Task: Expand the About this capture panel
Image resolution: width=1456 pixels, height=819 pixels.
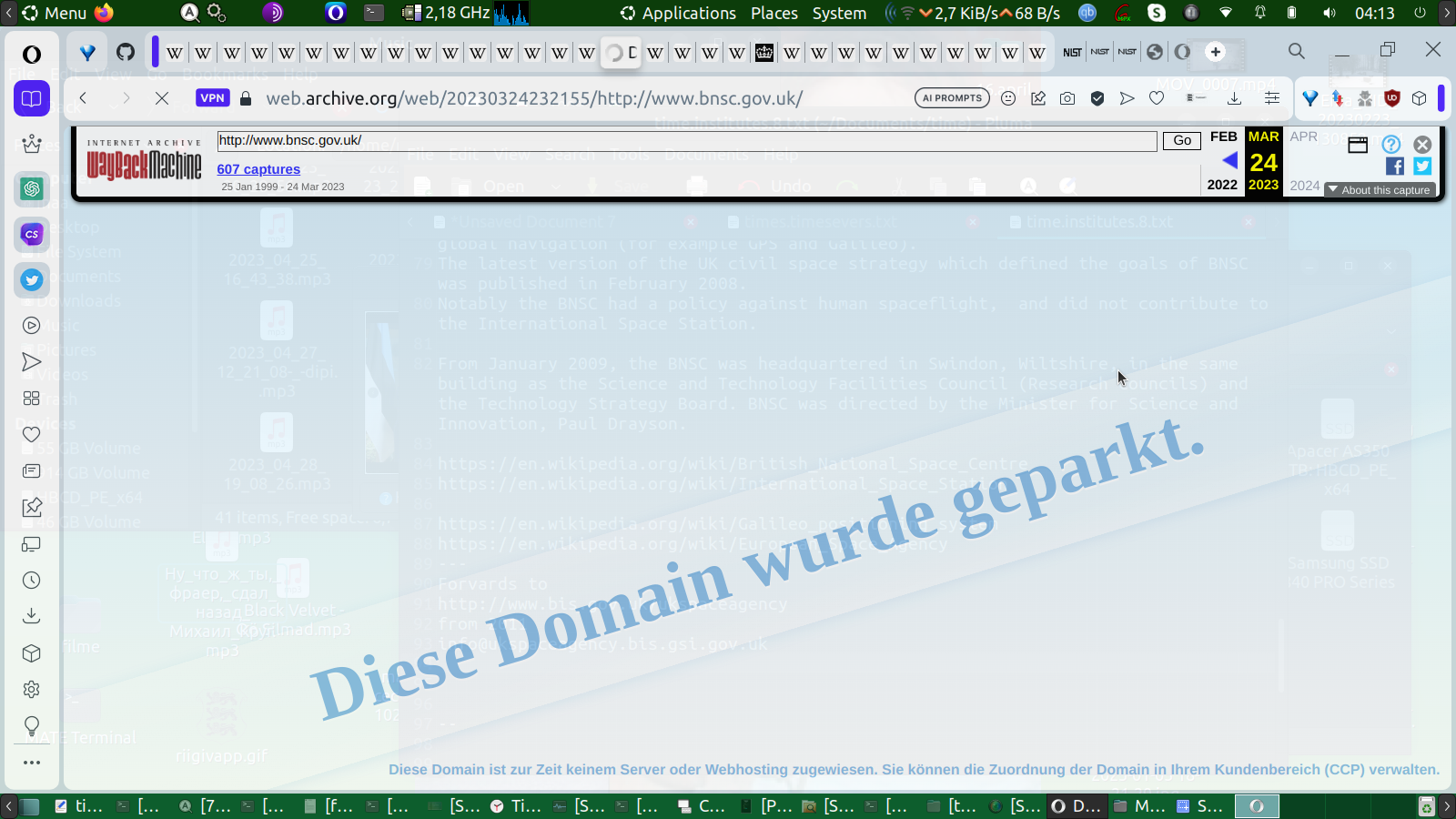Action: pos(1380,190)
